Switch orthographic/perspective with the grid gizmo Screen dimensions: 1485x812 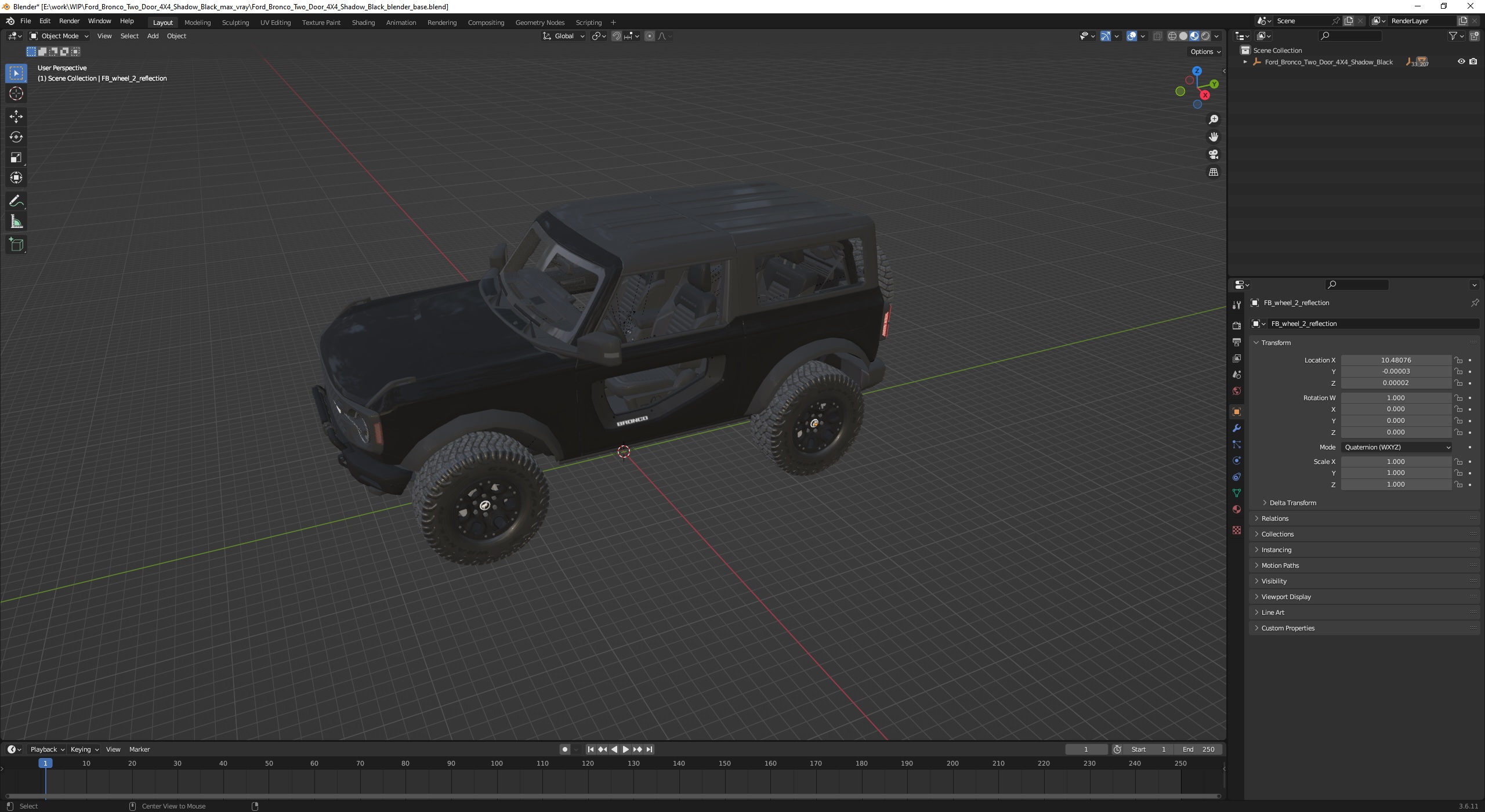click(x=1213, y=172)
